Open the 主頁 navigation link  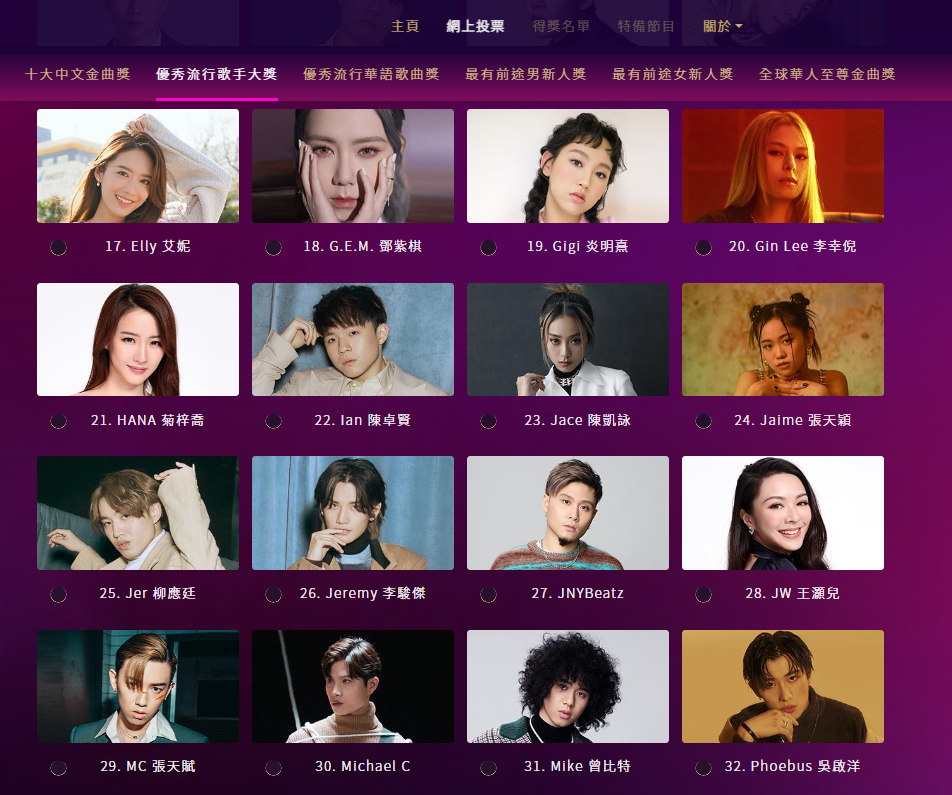pyautogui.click(x=405, y=26)
